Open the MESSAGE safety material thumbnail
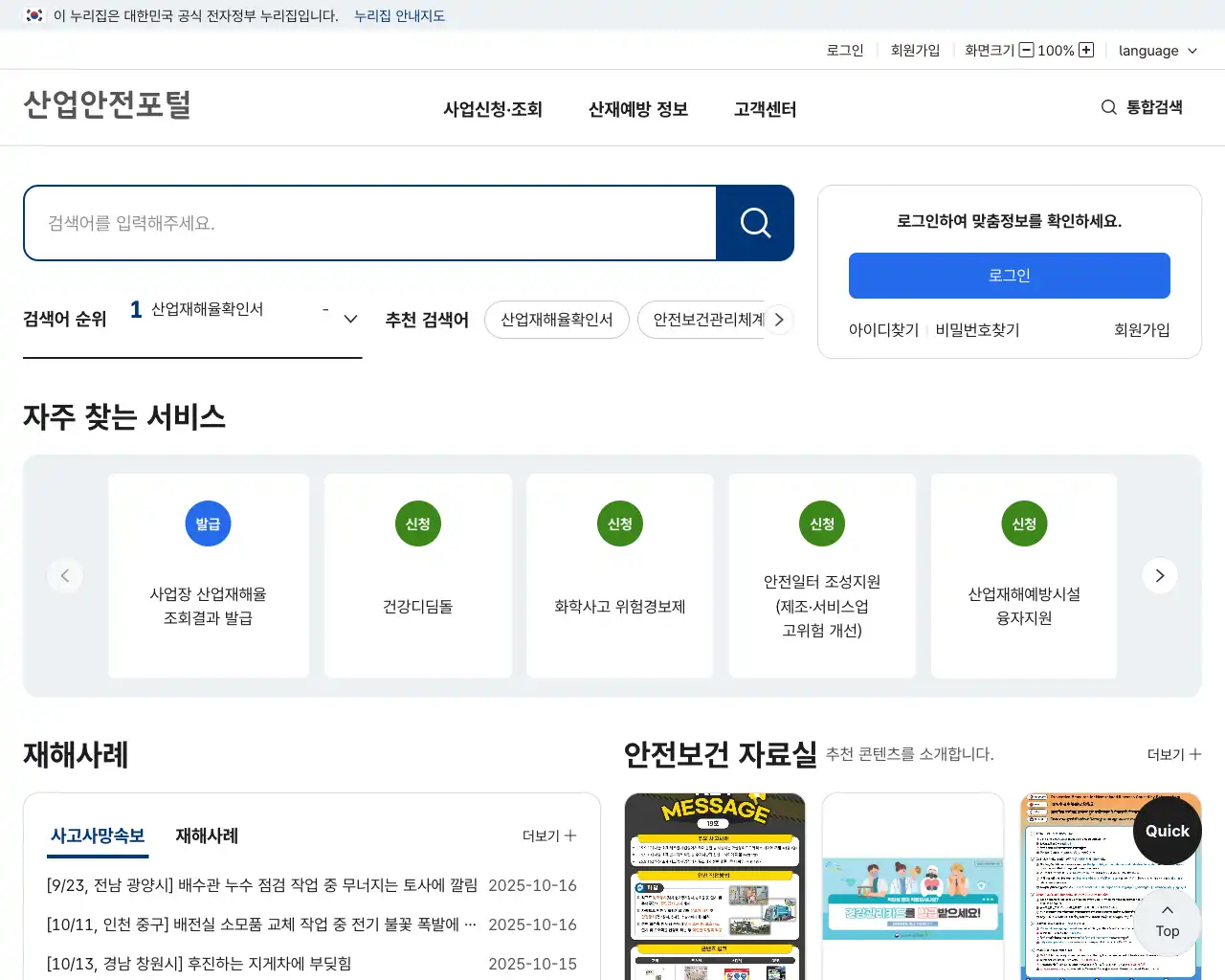Image resolution: width=1225 pixels, height=980 pixels. pyautogui.click(x=715, y=885)
